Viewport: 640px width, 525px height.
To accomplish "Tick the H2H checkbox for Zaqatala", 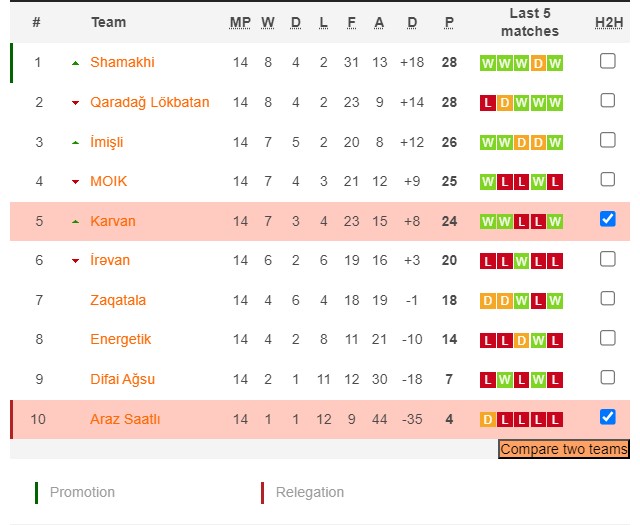I will (607, 298).
